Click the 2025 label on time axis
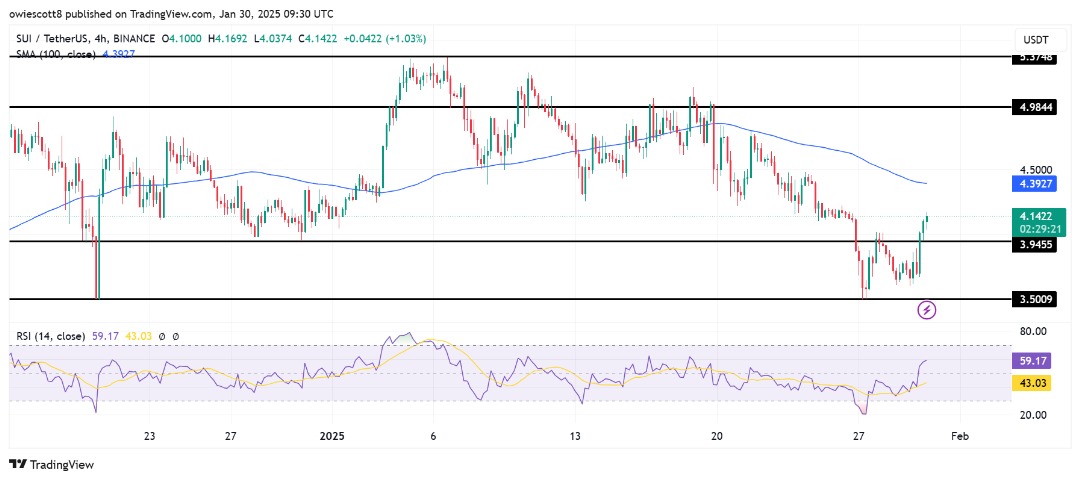 333,437
